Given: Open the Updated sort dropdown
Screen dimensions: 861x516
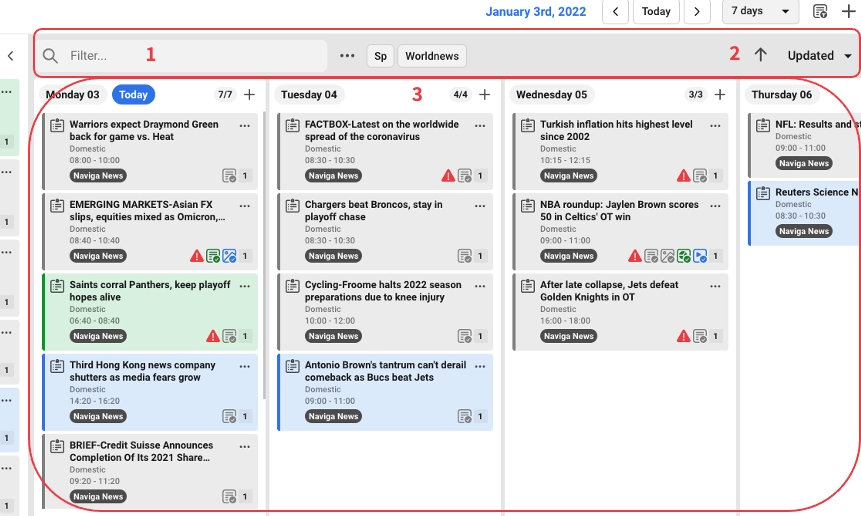Looking at the screenshot, I should pyautogui.click(x=819, y=56).
